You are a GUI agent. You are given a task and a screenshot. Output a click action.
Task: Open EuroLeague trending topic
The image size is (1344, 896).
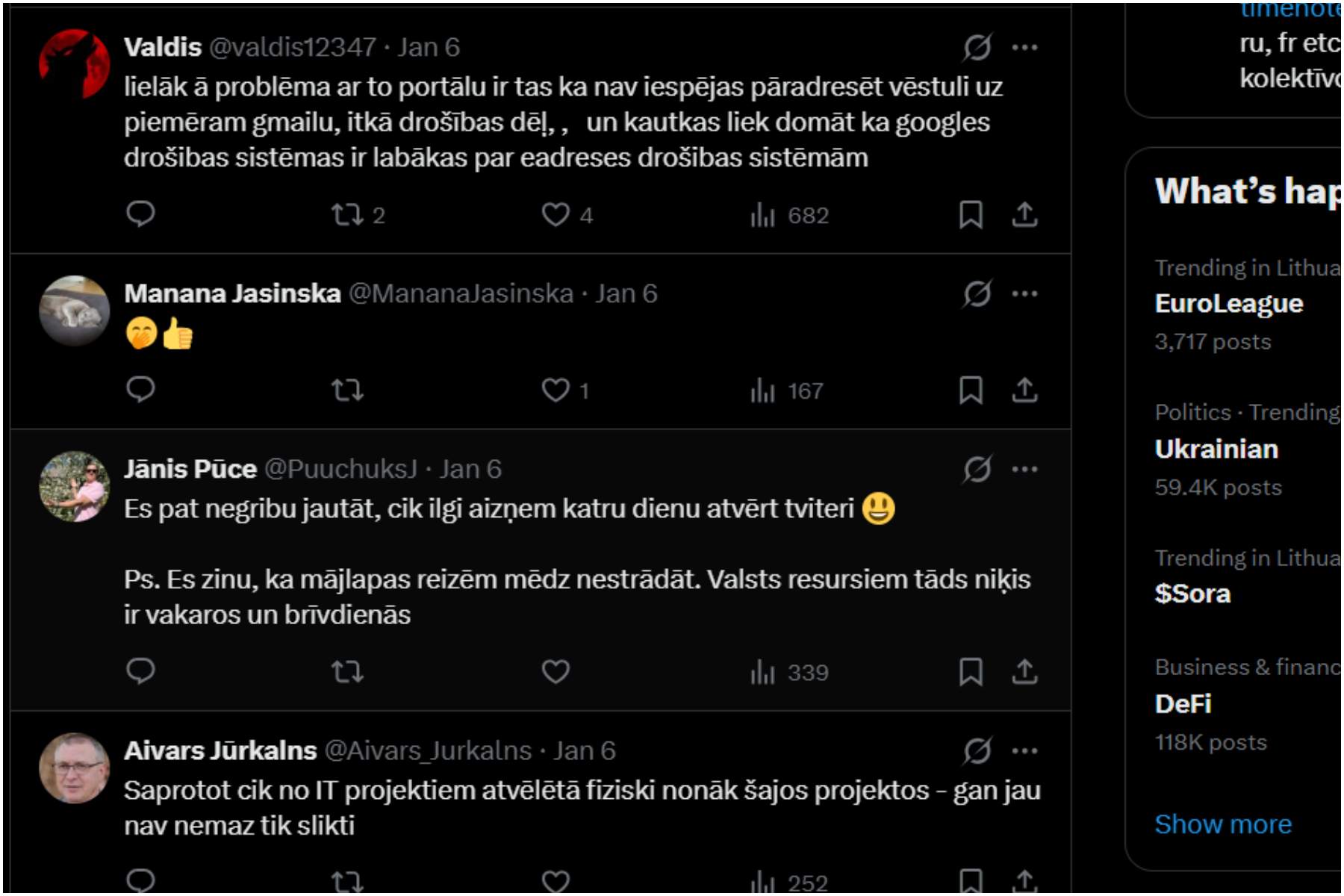[1229, 304]
